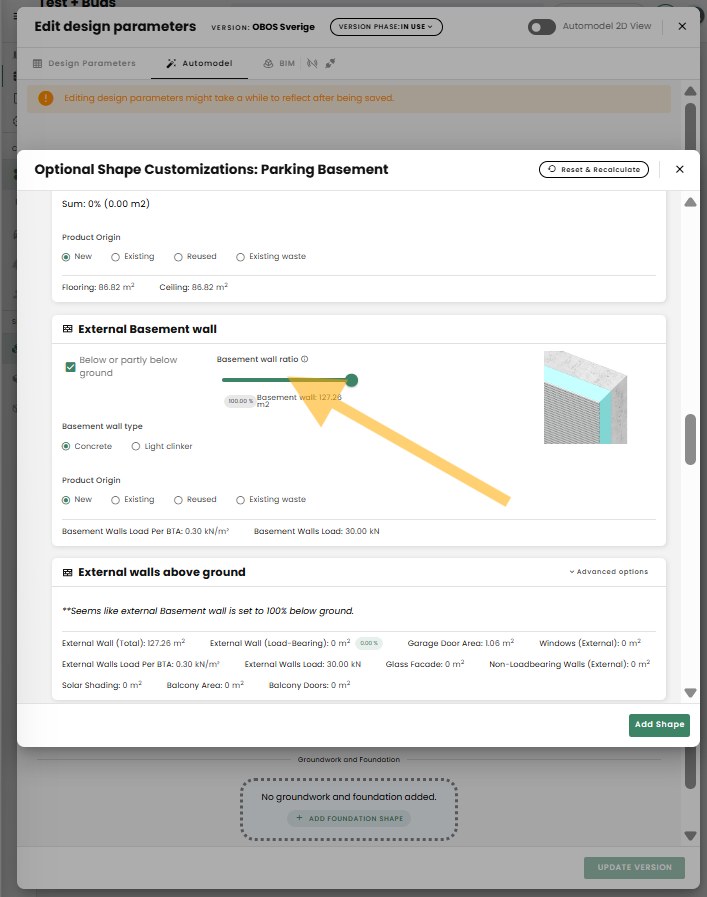The height and width of the screenshot is (897, 707).
Task: Choose Existing waste origin for basement wall
Action: pos(241,500)
